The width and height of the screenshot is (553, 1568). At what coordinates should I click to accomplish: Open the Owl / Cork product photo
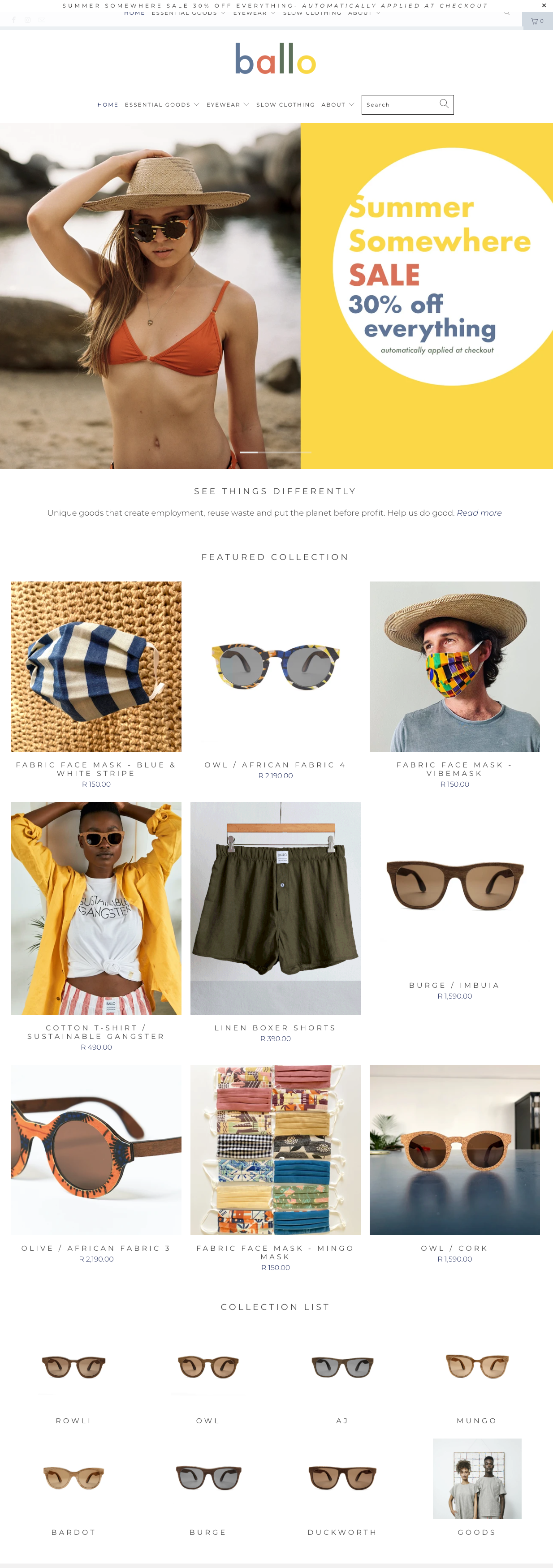454,1149
